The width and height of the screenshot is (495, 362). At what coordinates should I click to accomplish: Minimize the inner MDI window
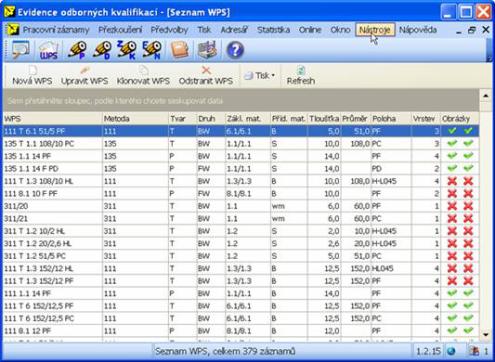pyautogui.click(x=459, y=31)
